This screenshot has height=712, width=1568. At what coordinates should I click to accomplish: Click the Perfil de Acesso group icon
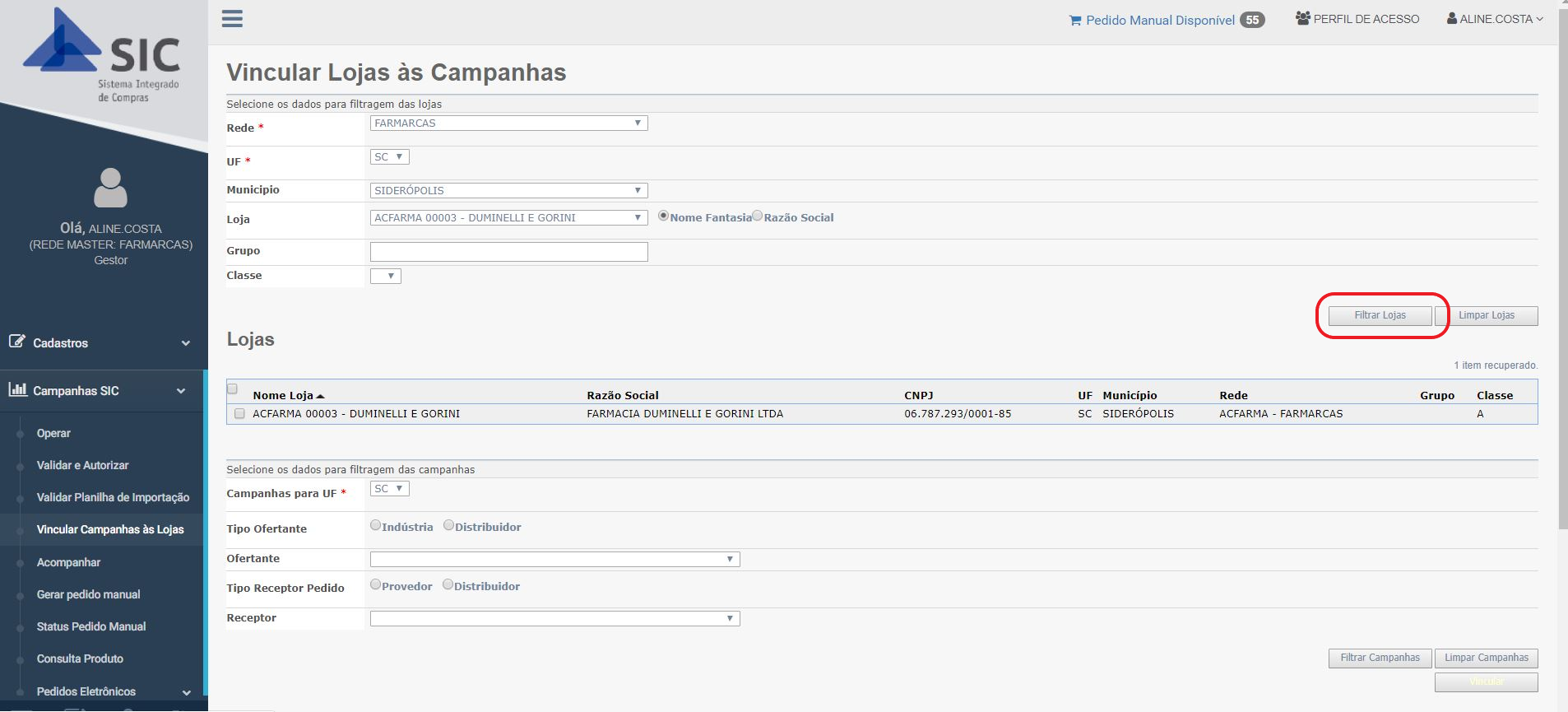1302,18
